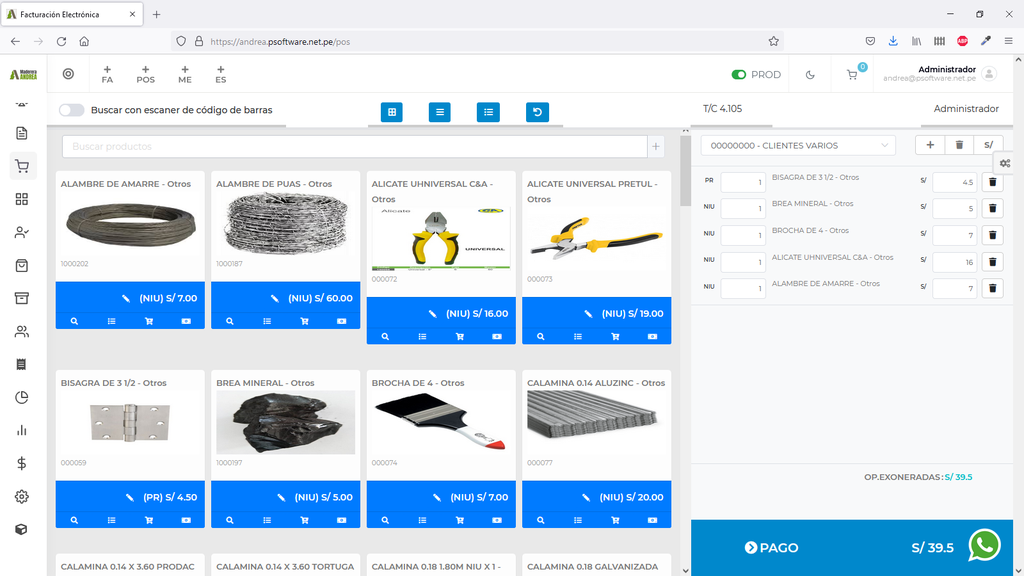Delete ALICATE UHNIVERSAL C&A order line
Viewport: 1024px width, 576px height.
993,262
